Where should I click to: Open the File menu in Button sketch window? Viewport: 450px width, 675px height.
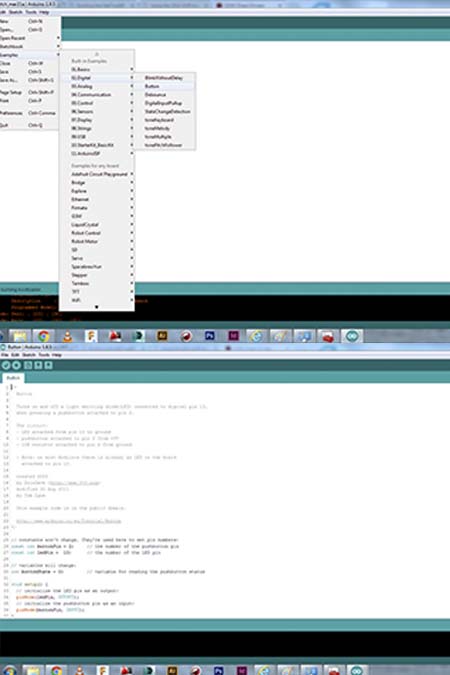click(x=4, y=355)
